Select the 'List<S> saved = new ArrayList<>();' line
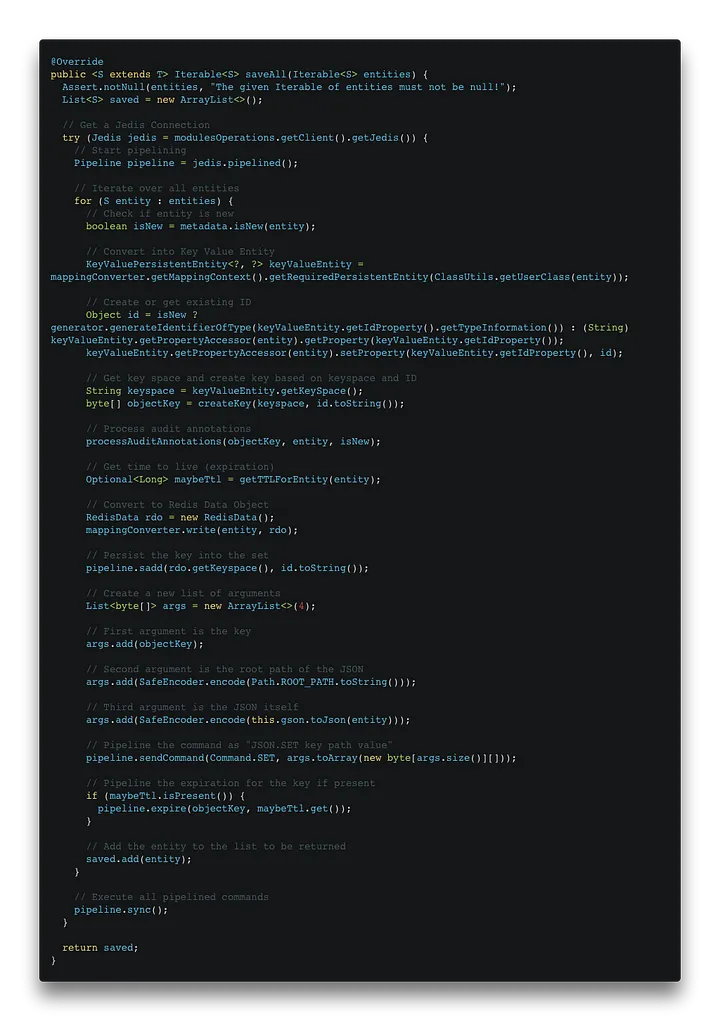The height and width of the screenshot is (1021, 720). pyautogui.click(x=162, y=100)
